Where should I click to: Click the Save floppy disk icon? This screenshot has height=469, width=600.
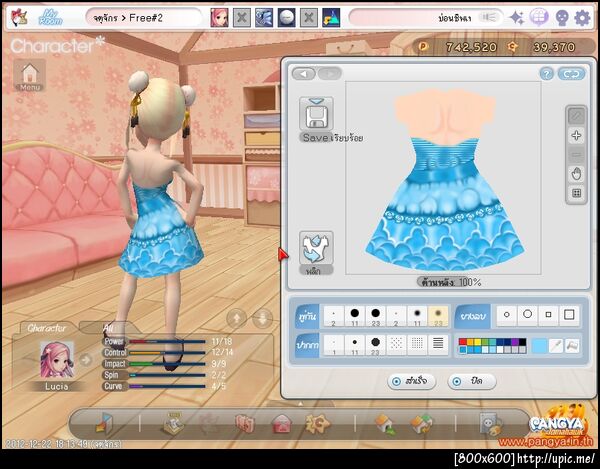tap(316, 114)
